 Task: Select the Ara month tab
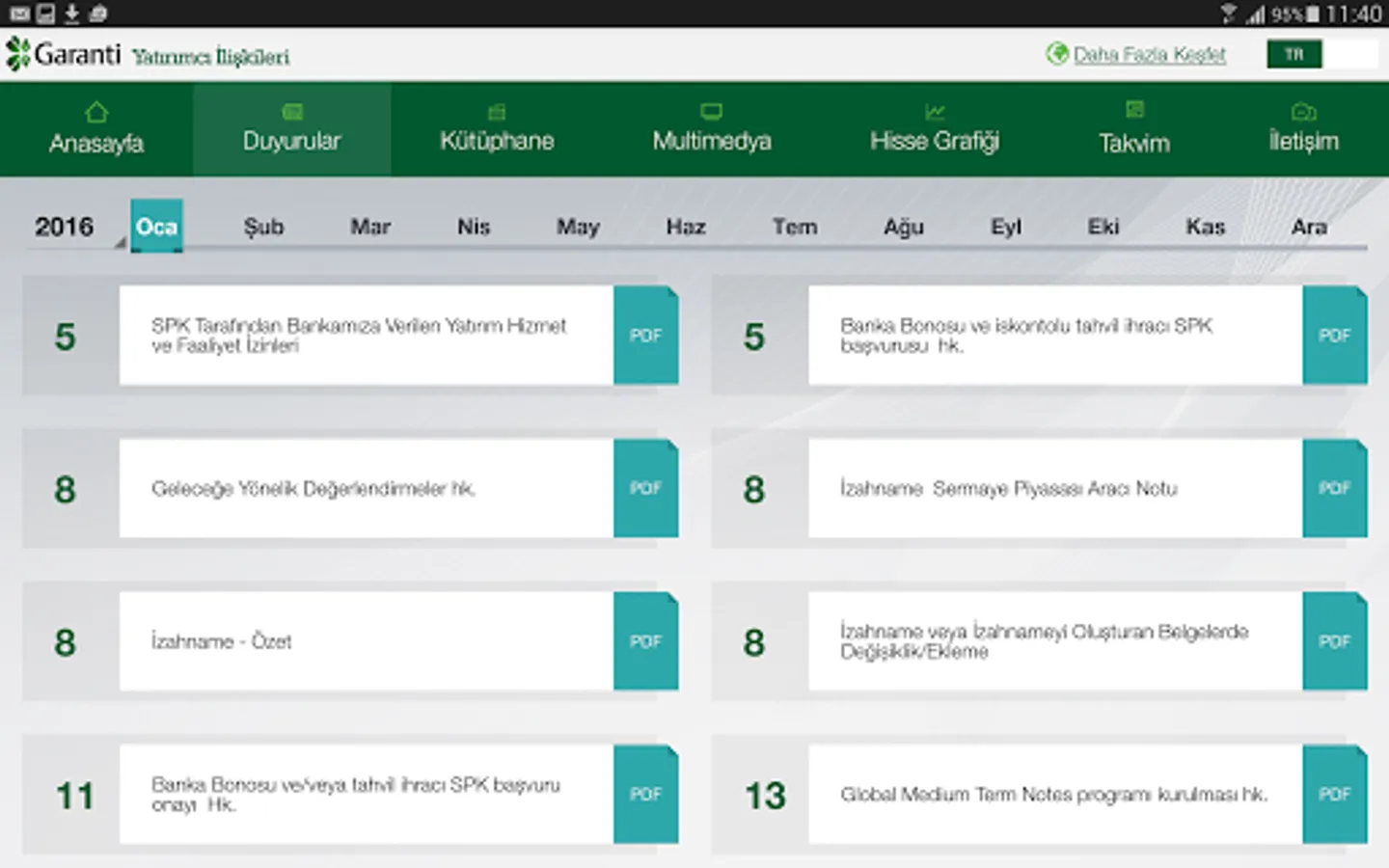click(1309, 227)
